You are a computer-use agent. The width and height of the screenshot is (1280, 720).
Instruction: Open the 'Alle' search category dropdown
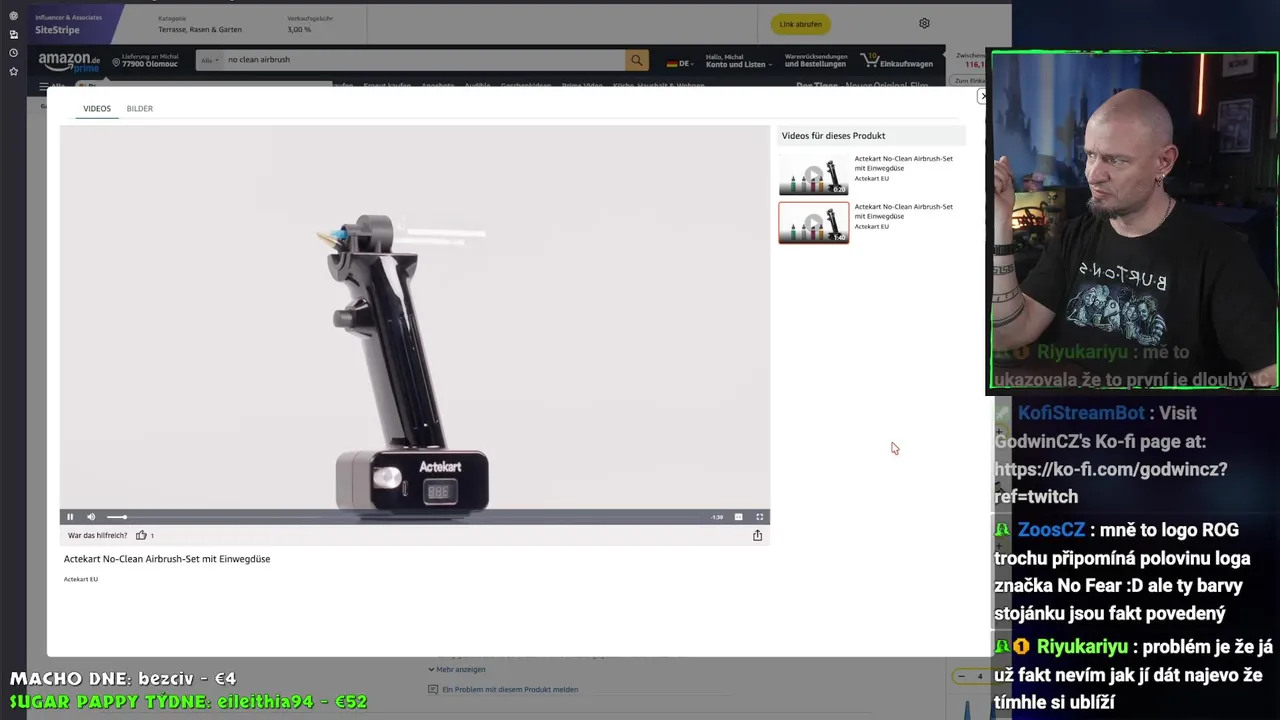pyautogui.click(x=210, y=60)
